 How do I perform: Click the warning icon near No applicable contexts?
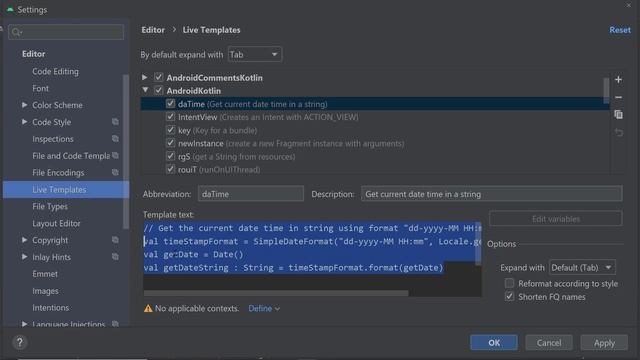pos(148,309)
